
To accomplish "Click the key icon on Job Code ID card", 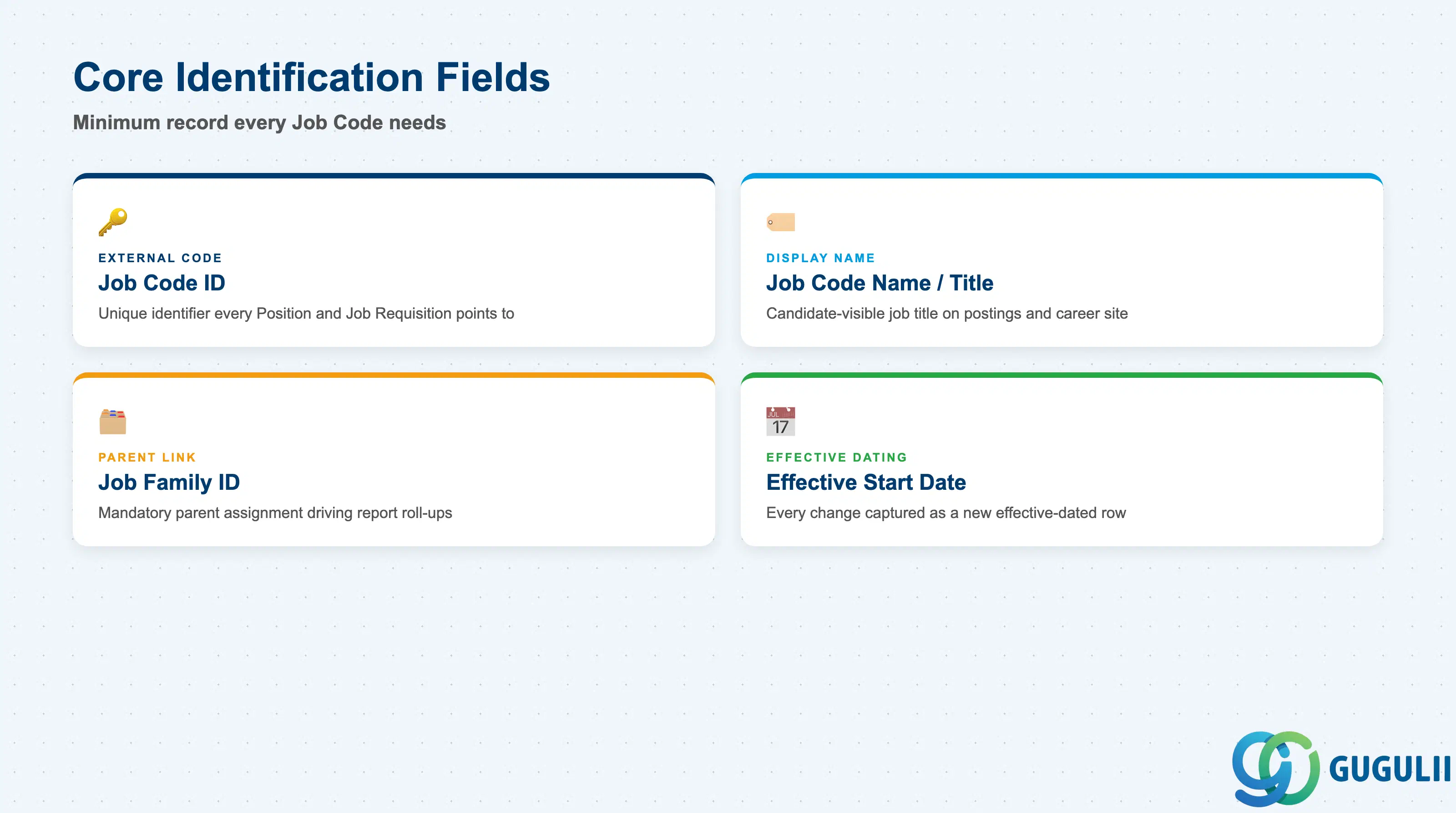I will (x=112, y=222).
